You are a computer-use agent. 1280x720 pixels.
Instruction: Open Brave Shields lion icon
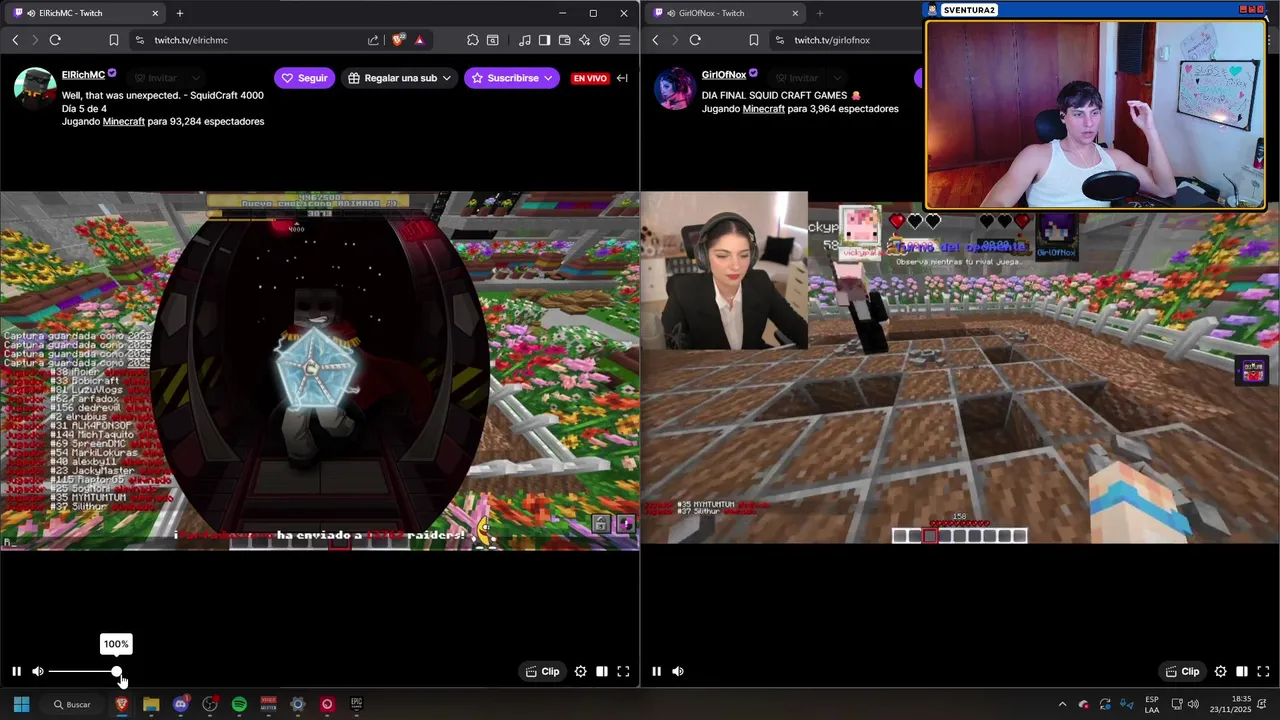coord(398,40)
